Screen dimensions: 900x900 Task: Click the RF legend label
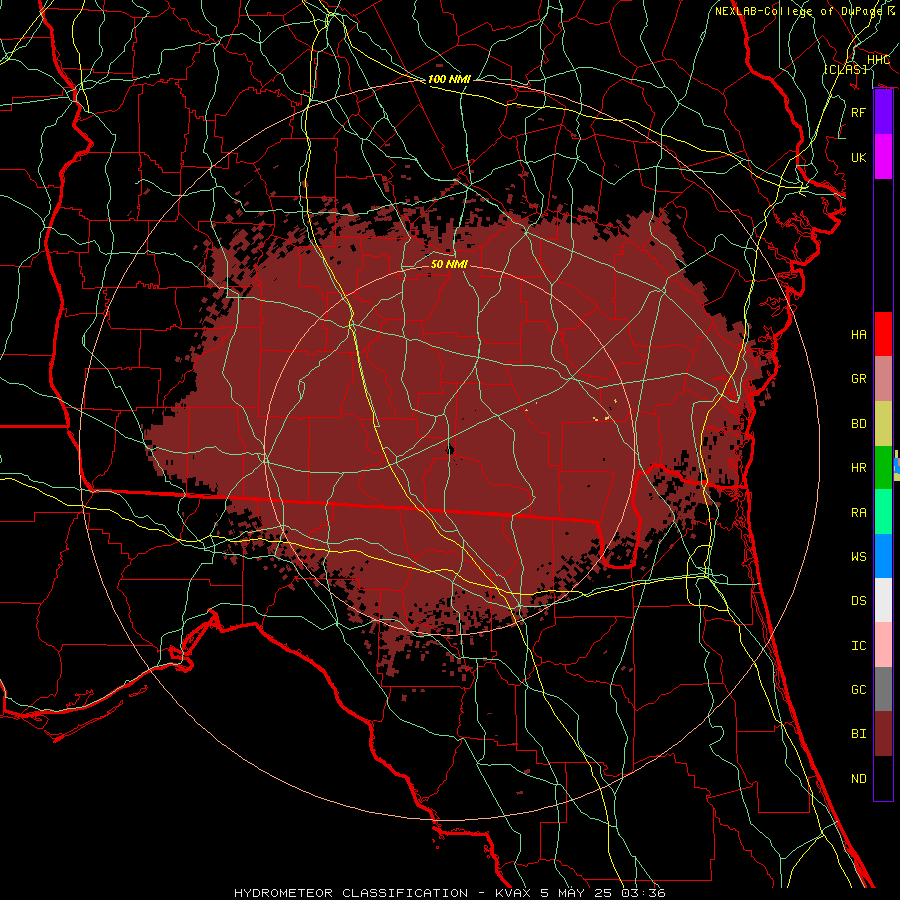858,112
